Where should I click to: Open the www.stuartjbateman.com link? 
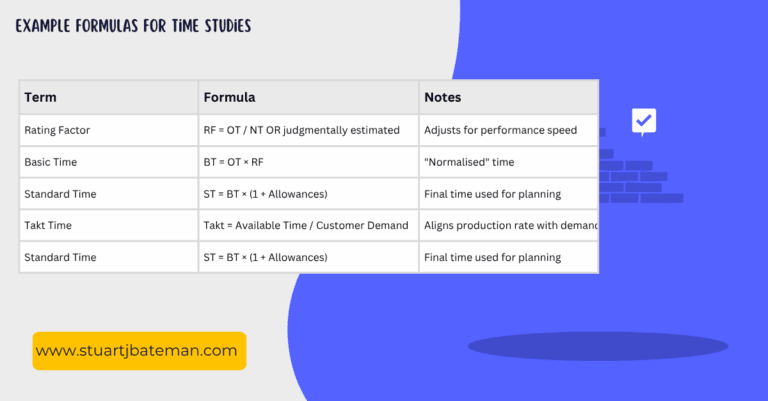pos(139,351)
